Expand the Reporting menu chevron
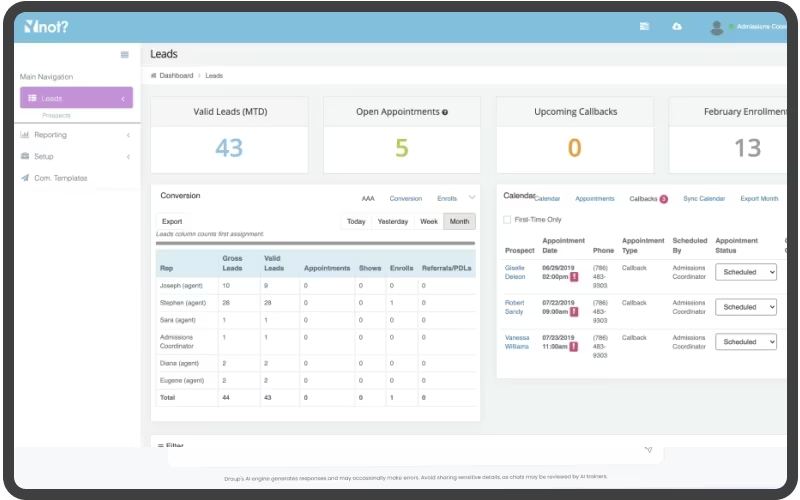 [x=128, y=135]
